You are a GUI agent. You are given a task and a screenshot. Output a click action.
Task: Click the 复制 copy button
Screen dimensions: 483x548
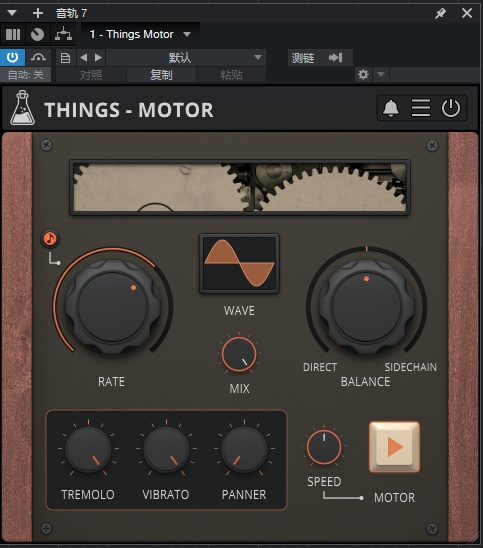point(161,75)
